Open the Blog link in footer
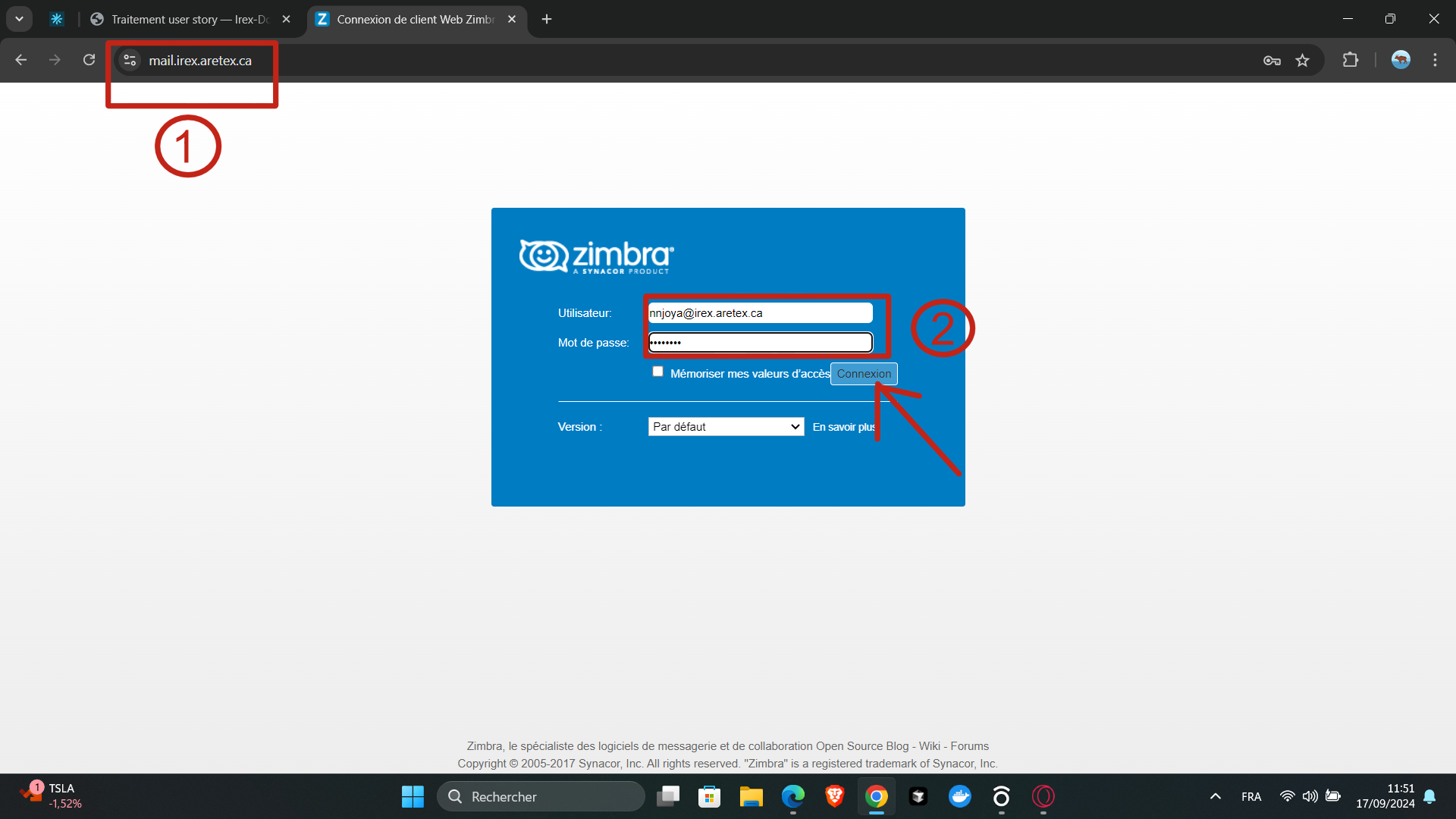This screenshot has height=819, width=1456. point(897,746)
